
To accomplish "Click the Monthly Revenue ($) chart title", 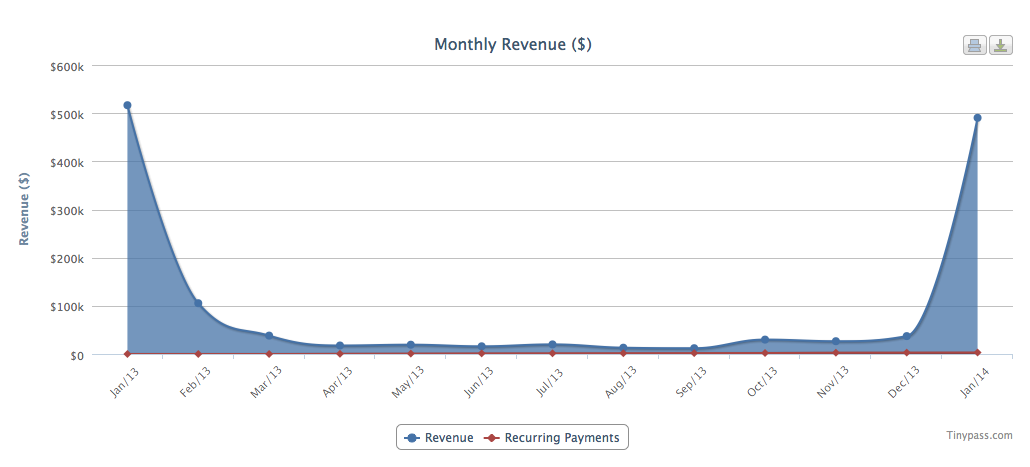I will (513, 45).
